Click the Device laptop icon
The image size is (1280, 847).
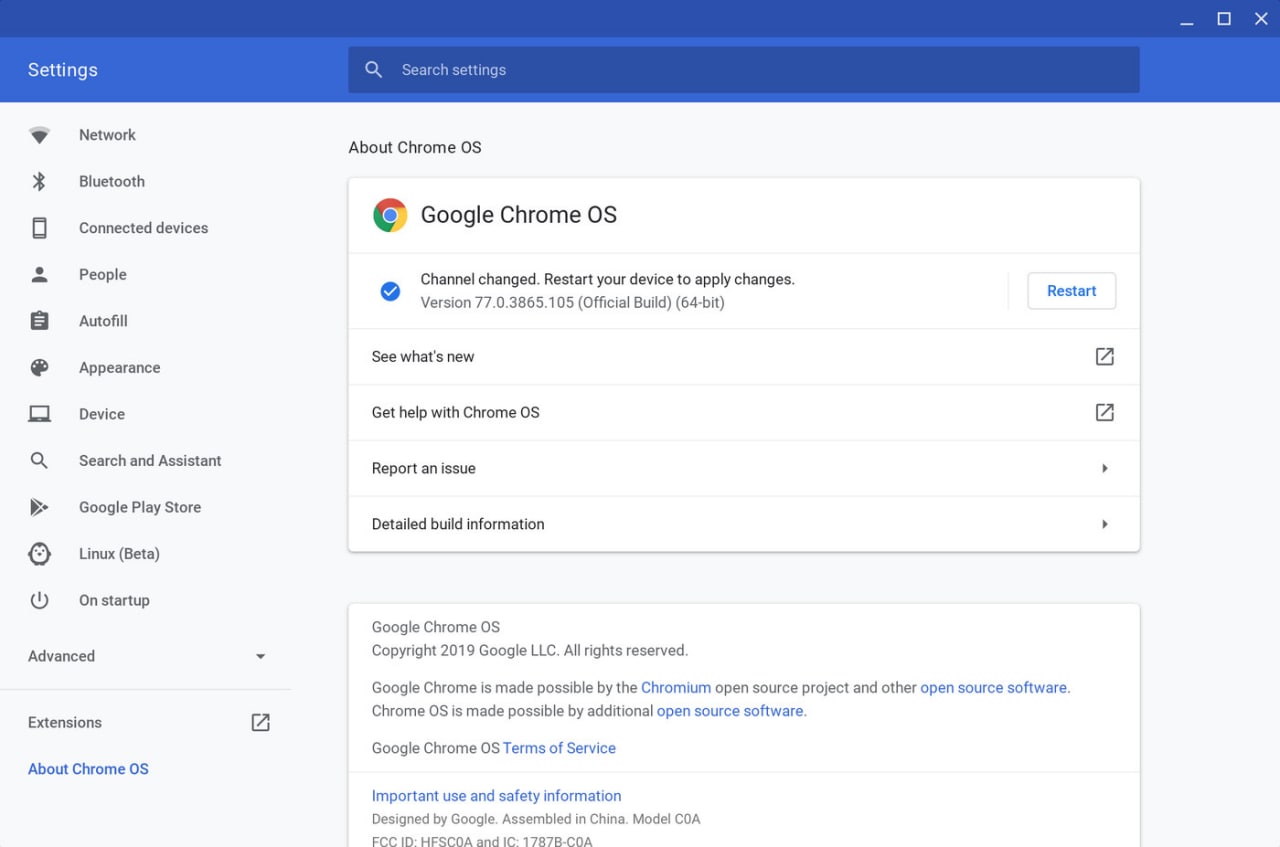(39, 414)
